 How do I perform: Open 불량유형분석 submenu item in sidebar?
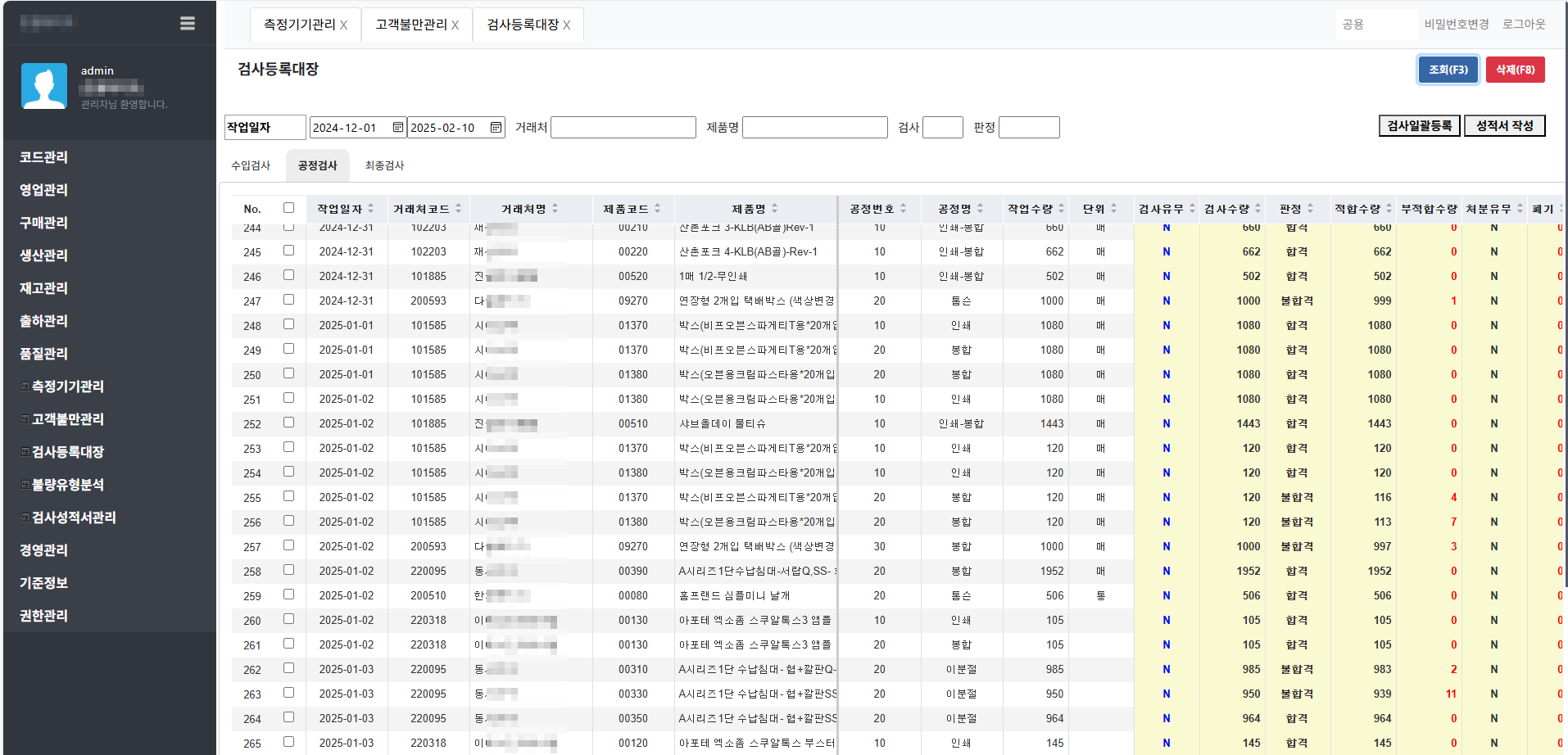coord(67,485)
